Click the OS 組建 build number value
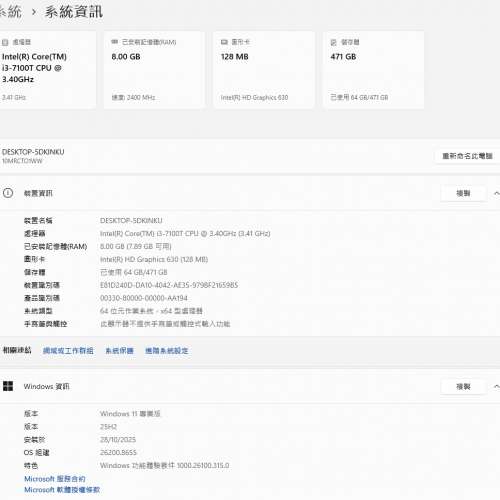 coord(118,453)
